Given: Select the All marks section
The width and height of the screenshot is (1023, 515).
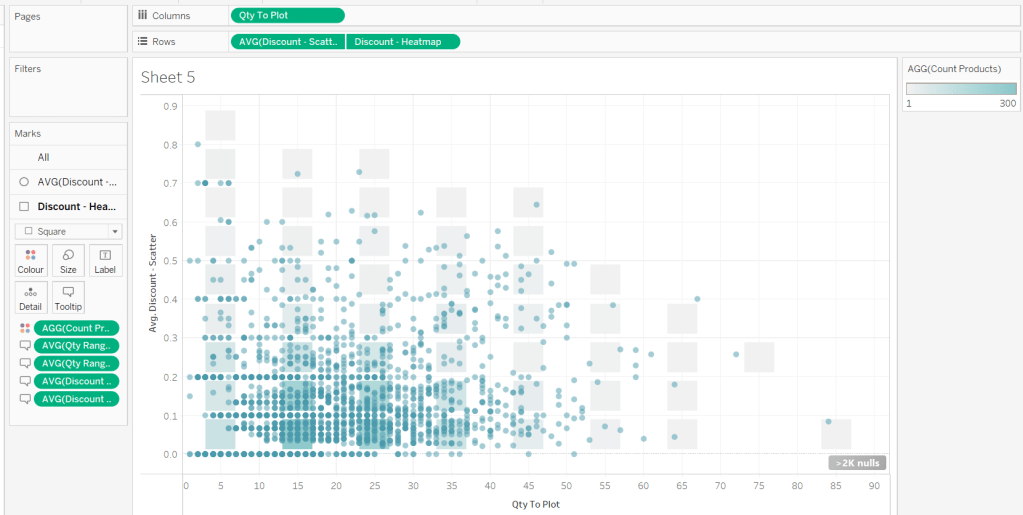Looking at the screenshot, I should click(x=44, y=157).
